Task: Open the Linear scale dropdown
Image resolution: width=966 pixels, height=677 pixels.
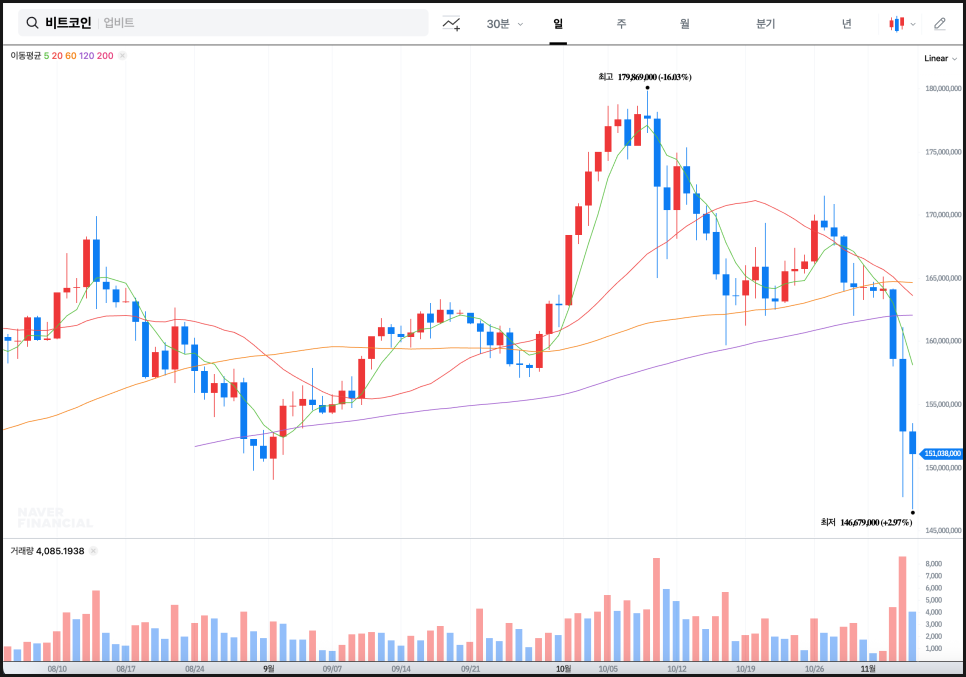Action: tap(940, 58)
